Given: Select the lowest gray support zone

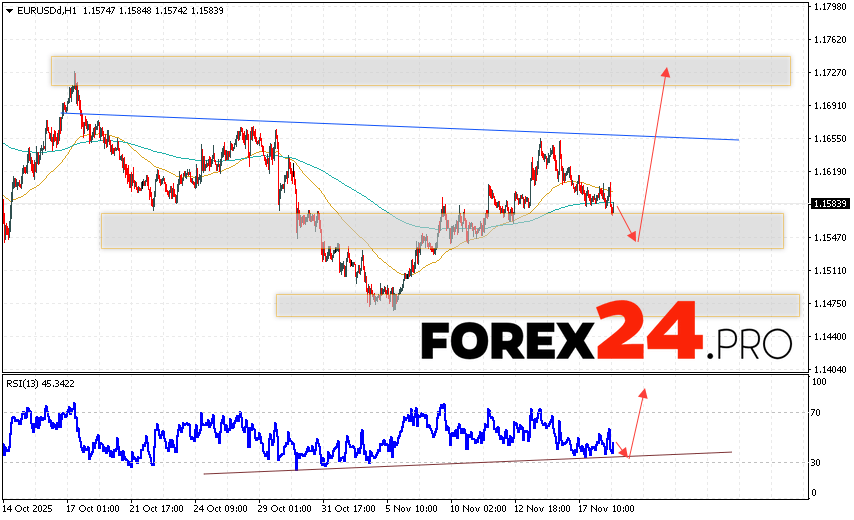Looking at the screenshot, I should [537, 305].
